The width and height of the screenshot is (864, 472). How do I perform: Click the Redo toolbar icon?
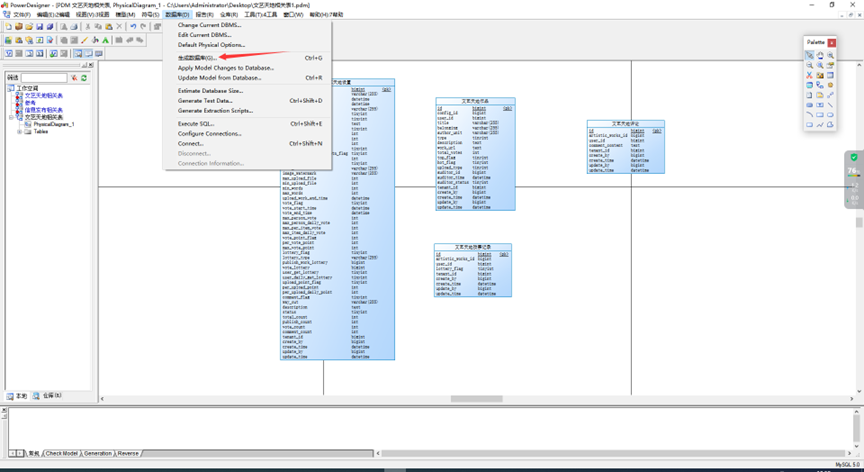143,26
